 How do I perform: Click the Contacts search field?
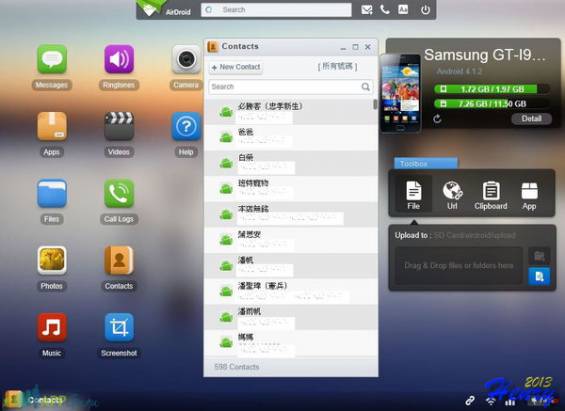[290, 87]
